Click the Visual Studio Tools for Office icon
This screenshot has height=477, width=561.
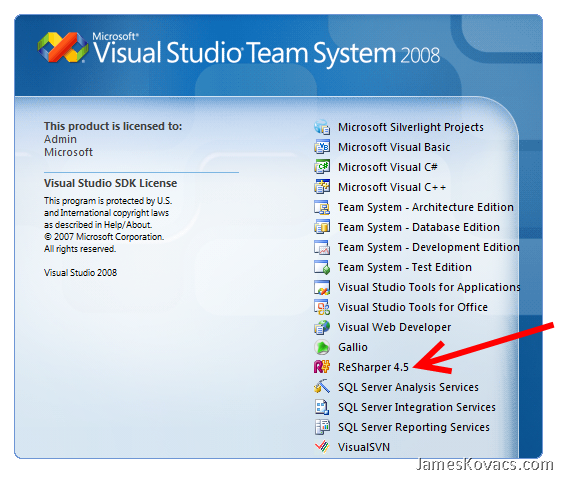[x=322, y=307]
